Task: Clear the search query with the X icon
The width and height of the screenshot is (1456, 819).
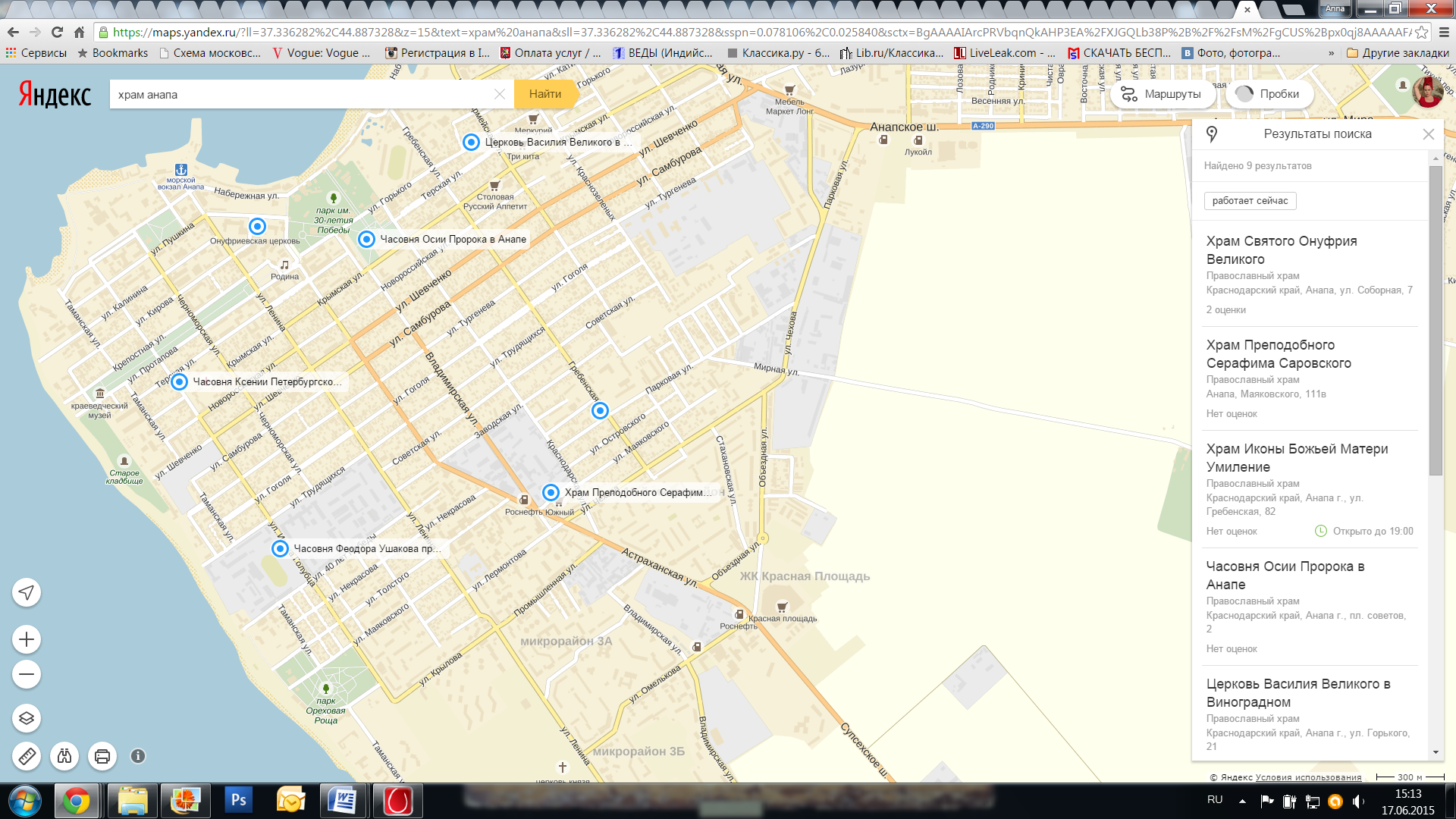Action: [x=500, y=94]
